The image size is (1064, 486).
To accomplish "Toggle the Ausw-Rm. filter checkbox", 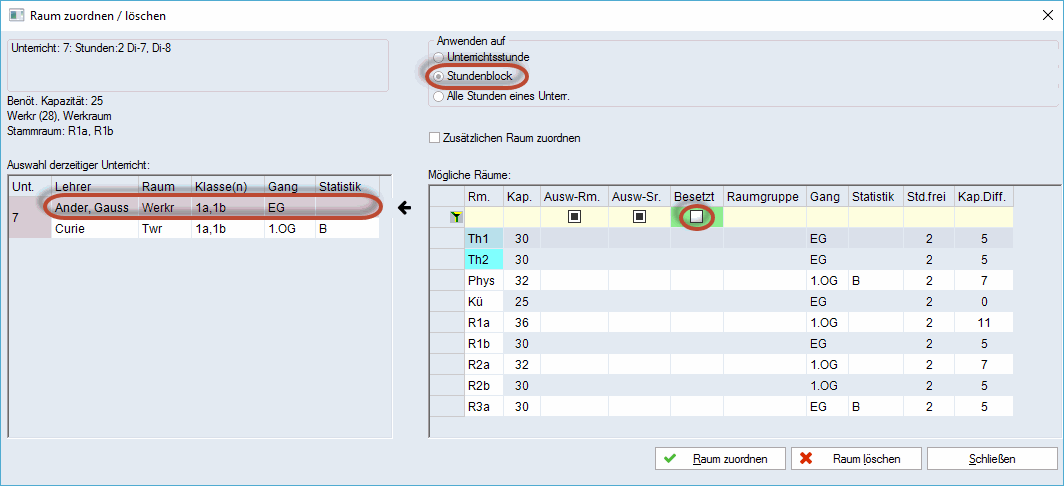I will pyautogui.click(x=574, y=217).
